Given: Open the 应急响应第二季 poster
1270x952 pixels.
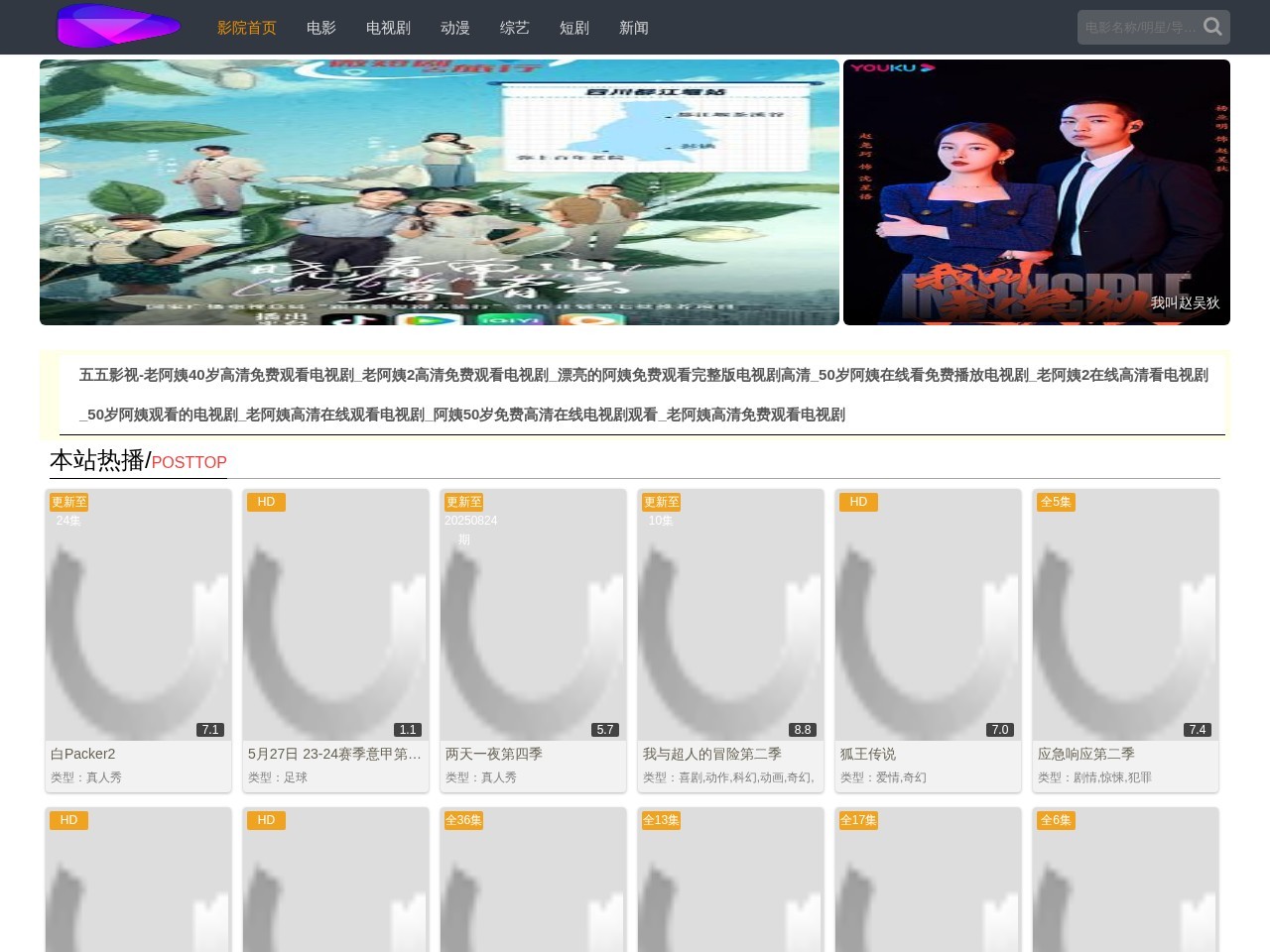Looking at the screenshot, I should (1125, 615).
